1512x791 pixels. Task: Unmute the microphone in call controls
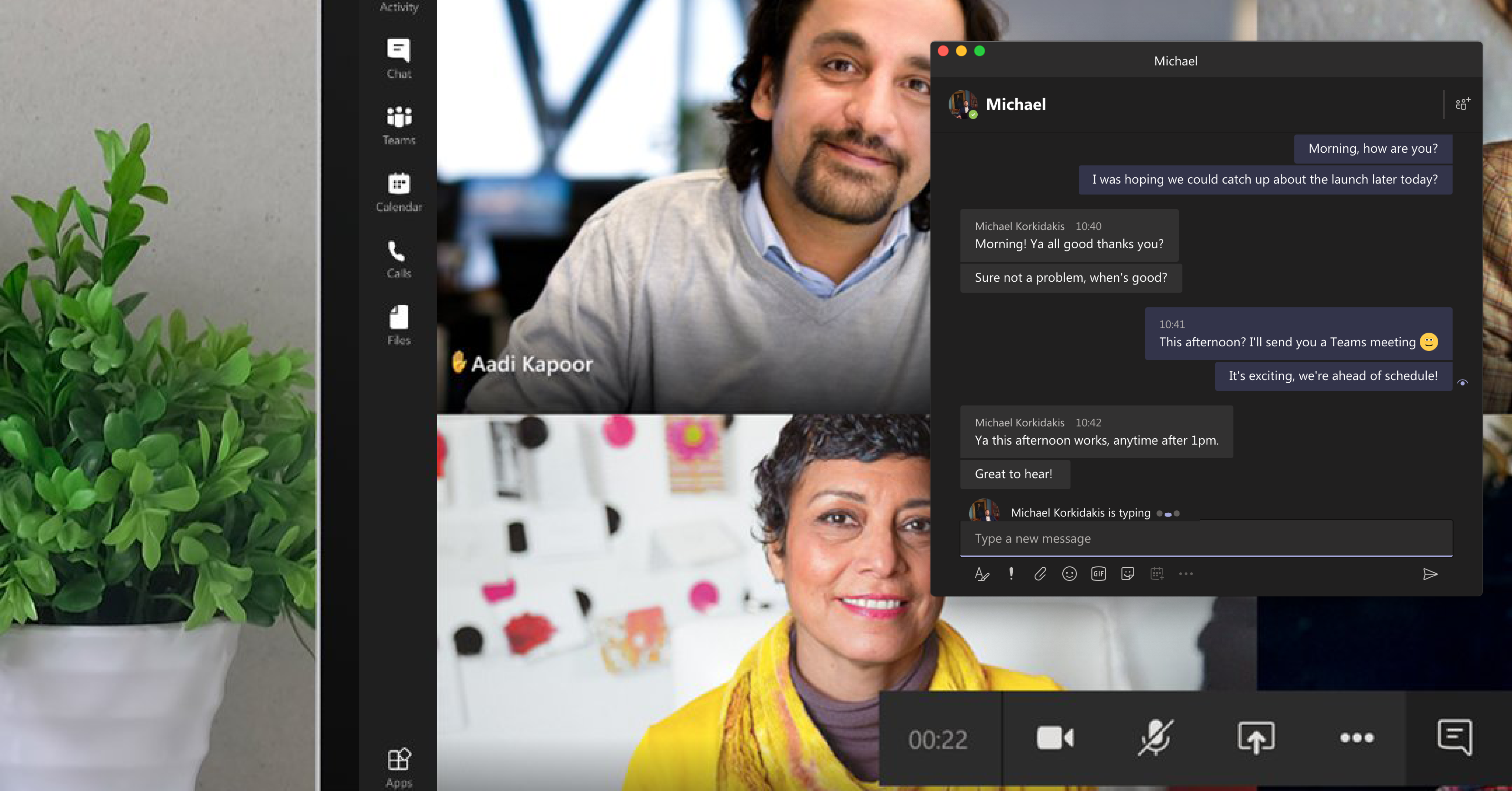click(x=1155, y=738)
